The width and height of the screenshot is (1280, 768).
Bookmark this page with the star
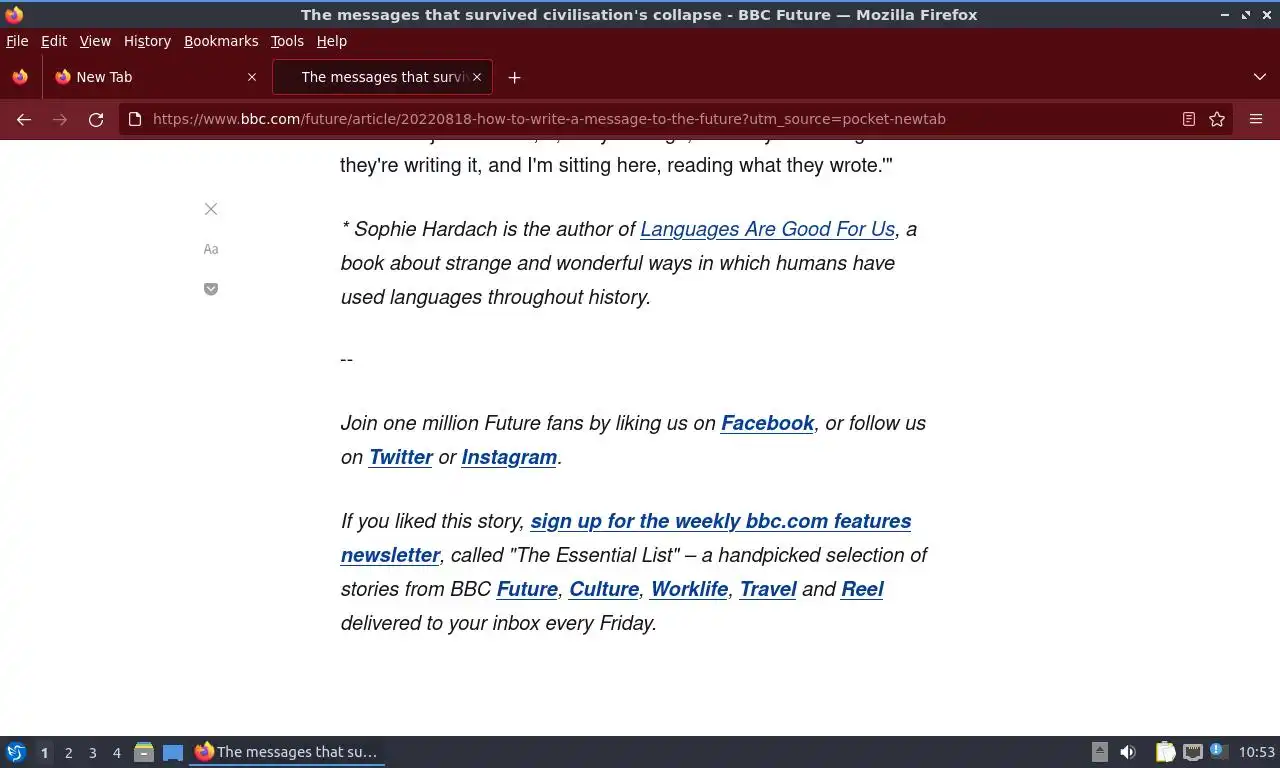coord(1217,119)
